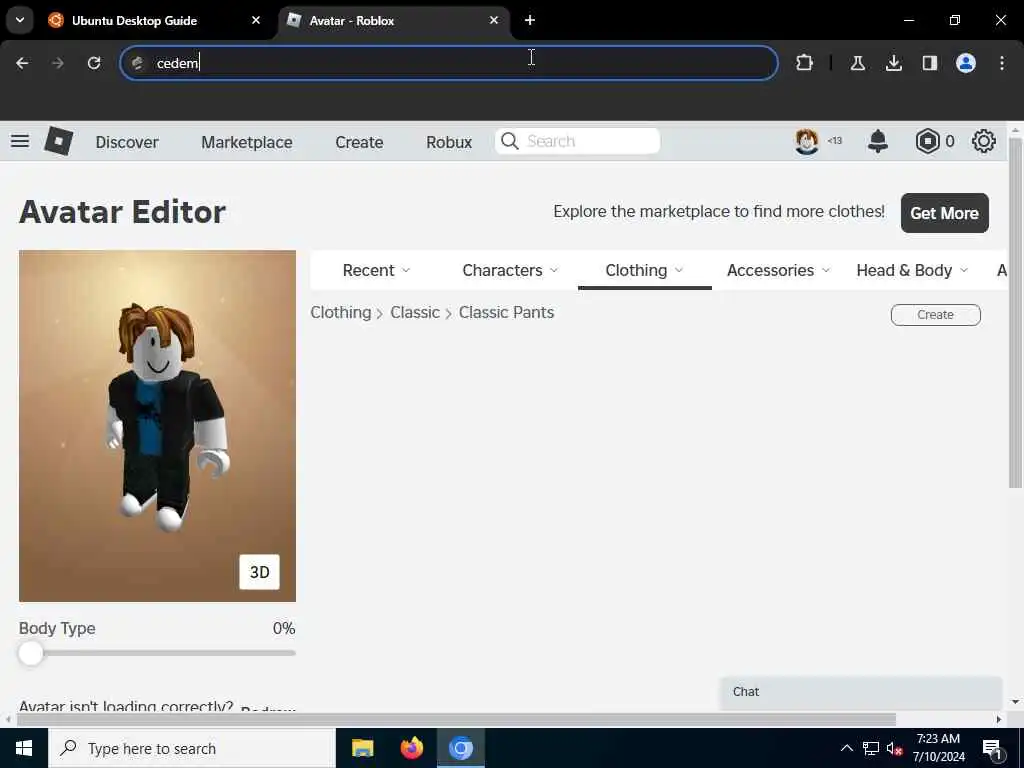Click the vertical page scrollbar
This screenshot has height=768, width=1024.
(1015, 313)
